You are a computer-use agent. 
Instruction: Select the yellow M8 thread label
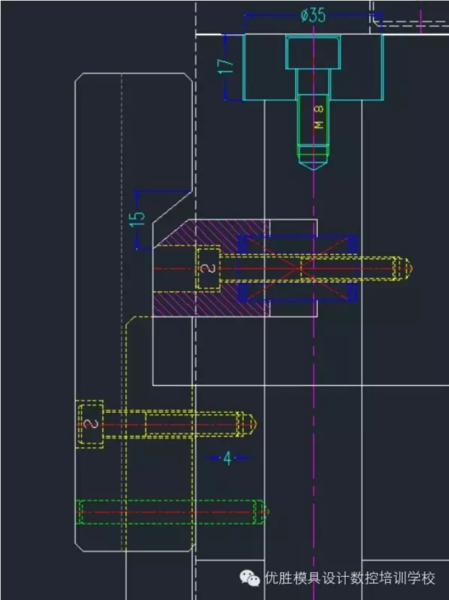point(319,117)
